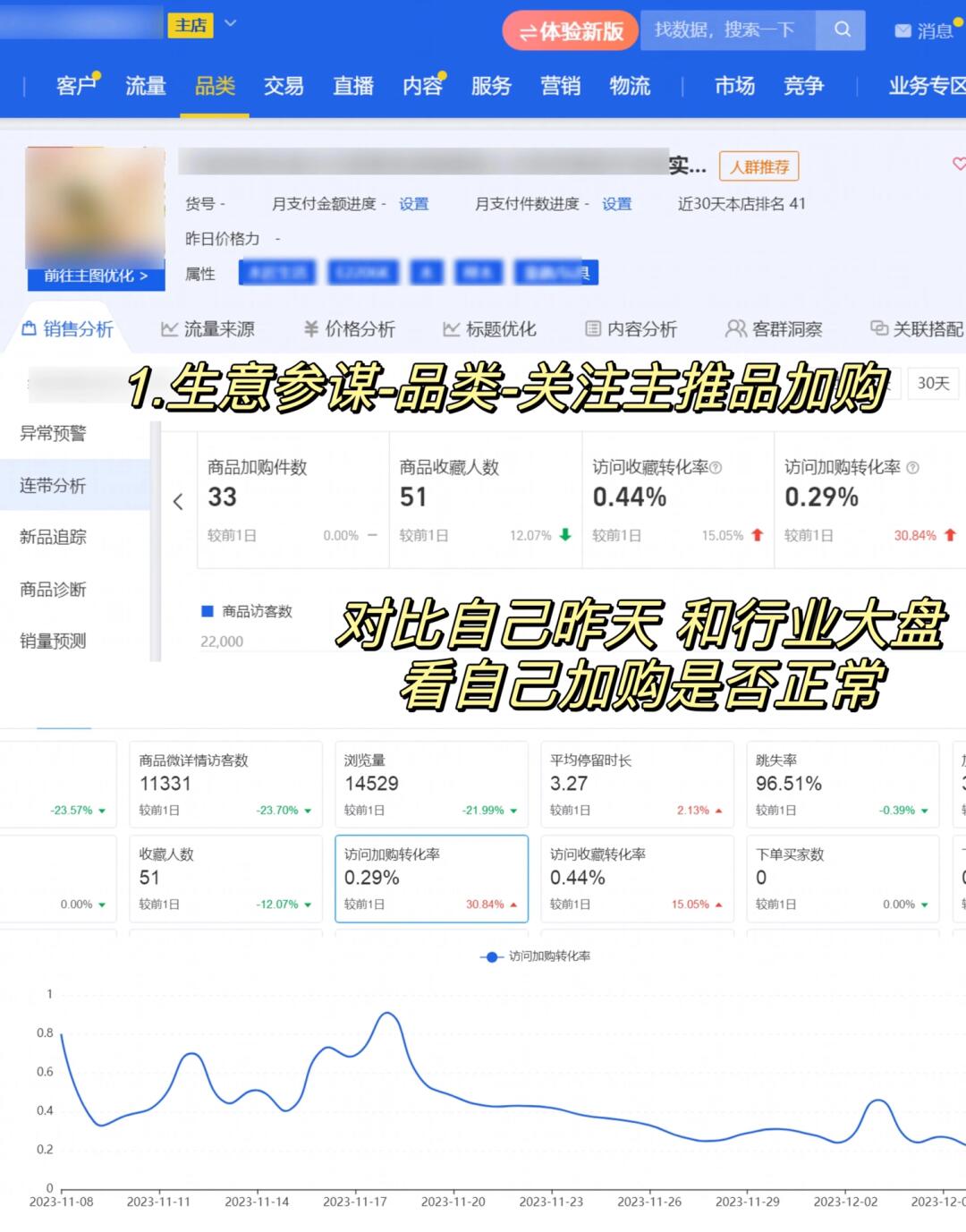Viewport: 966px width, 1232px height.
Task: Select the 商品收藏人数 metric card
Action: pyautogui.click(x=486, y=500)
